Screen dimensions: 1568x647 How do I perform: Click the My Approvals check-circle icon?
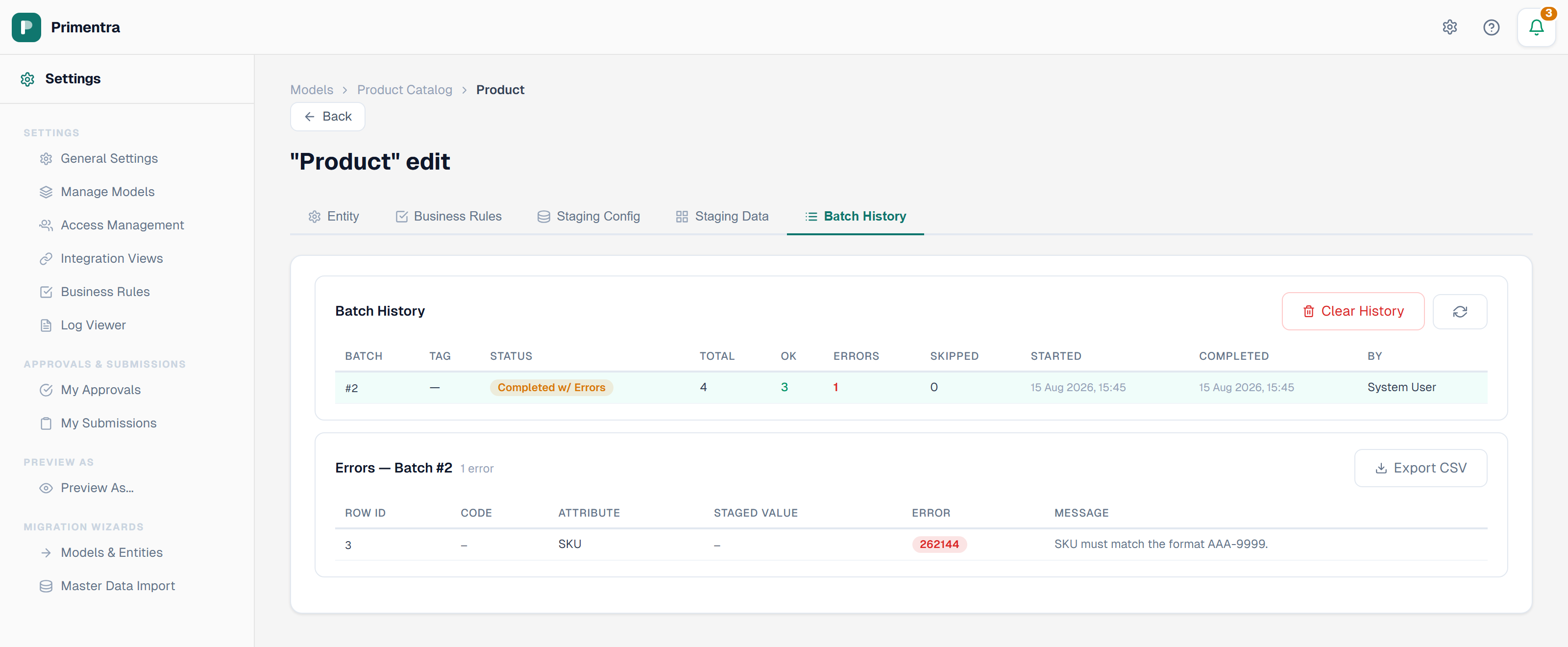pos(46,390)
